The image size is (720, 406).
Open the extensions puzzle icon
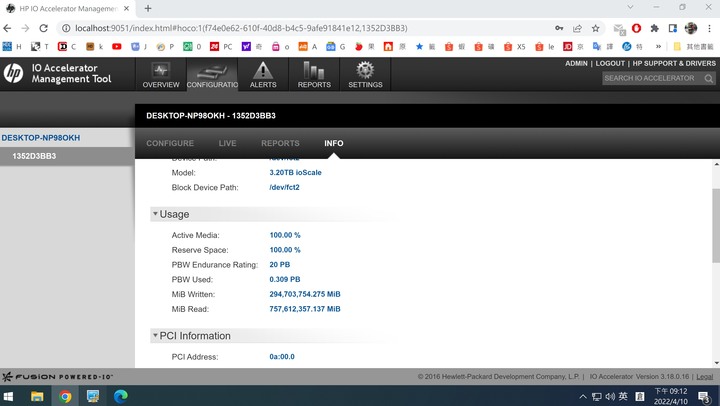coord(654,28)
